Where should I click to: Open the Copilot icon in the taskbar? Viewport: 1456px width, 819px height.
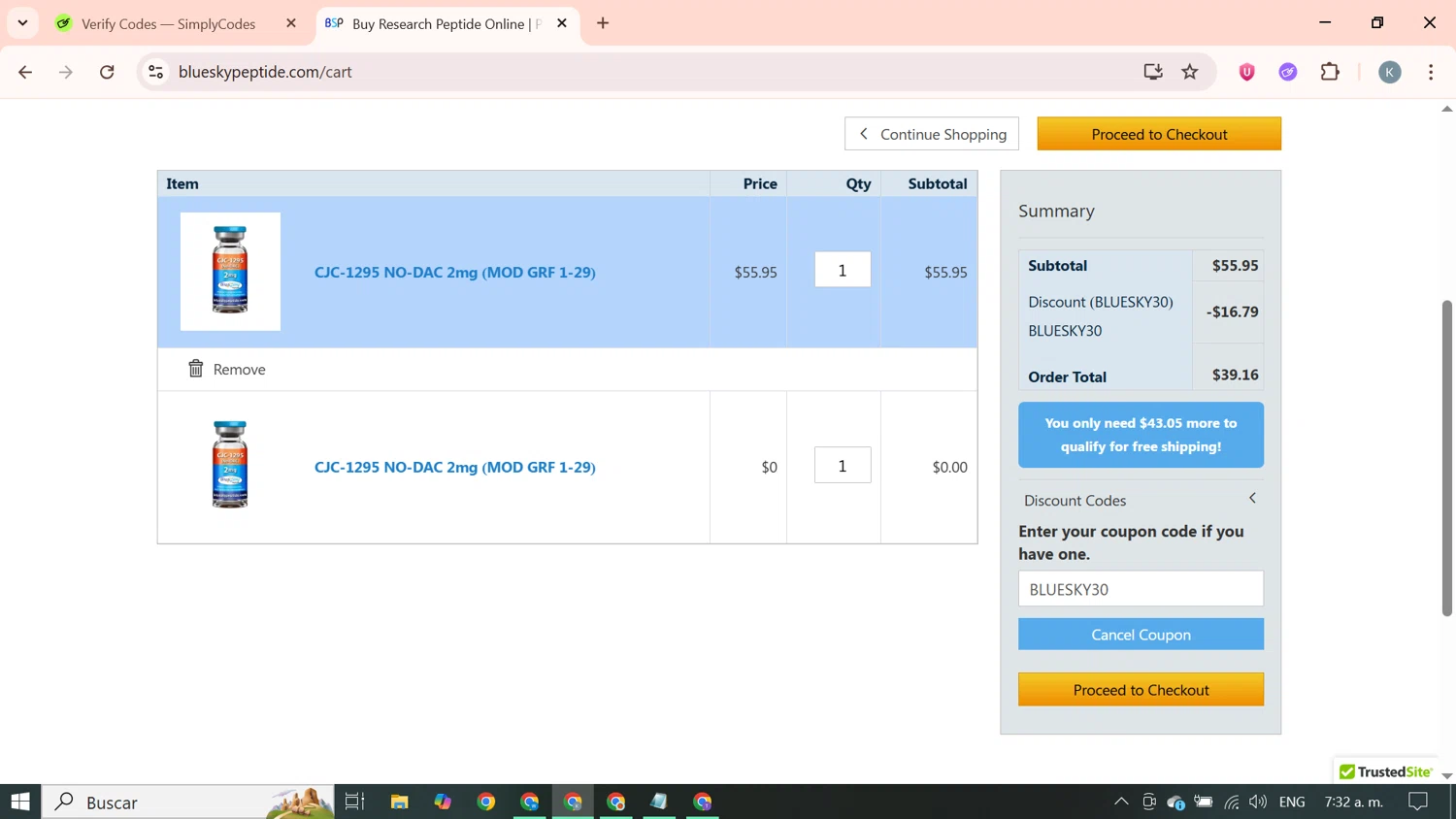pyautogui.click(x=443, y=802)
